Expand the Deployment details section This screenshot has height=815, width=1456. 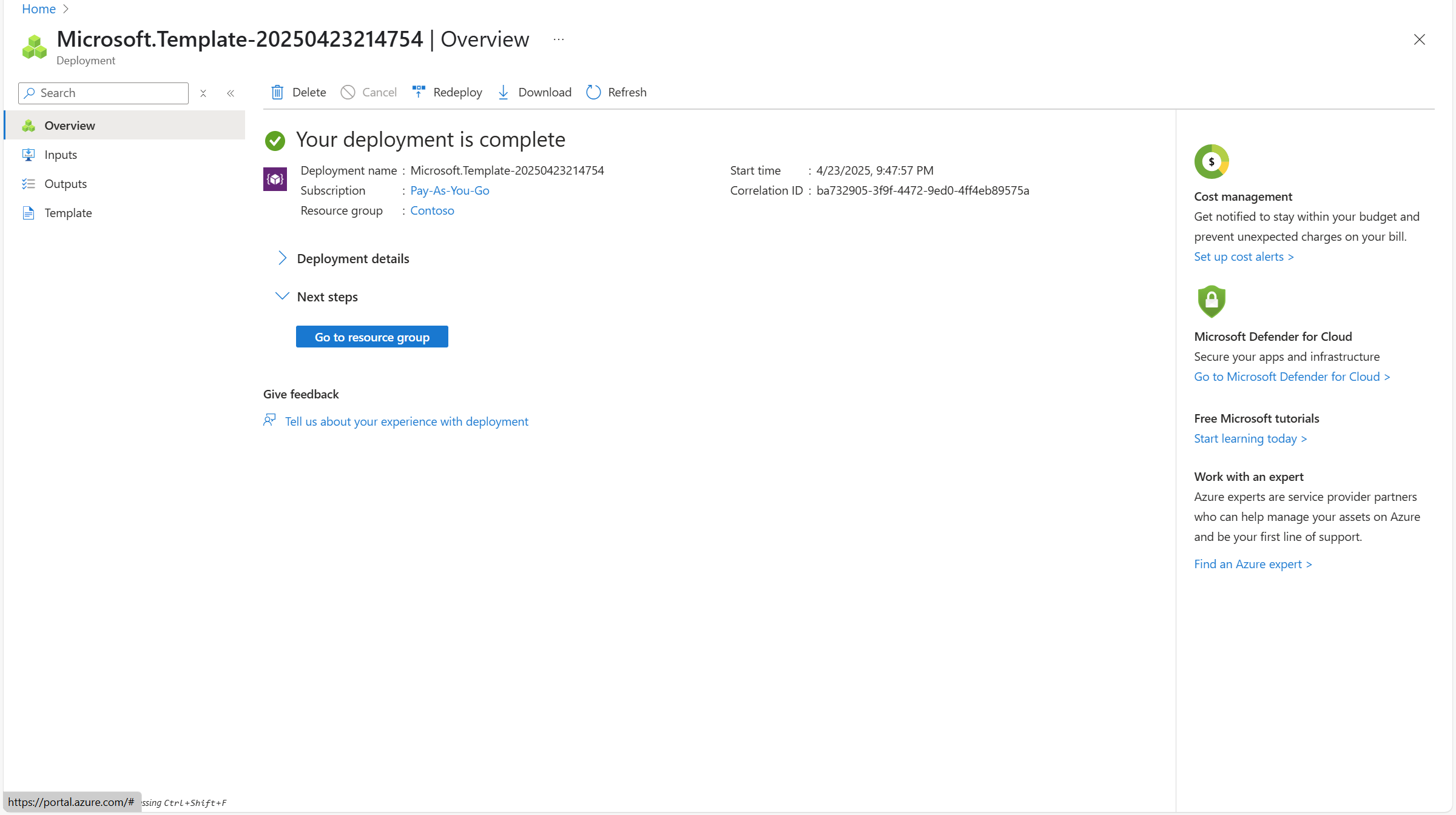pyautogui.click(x=282, y=258)
